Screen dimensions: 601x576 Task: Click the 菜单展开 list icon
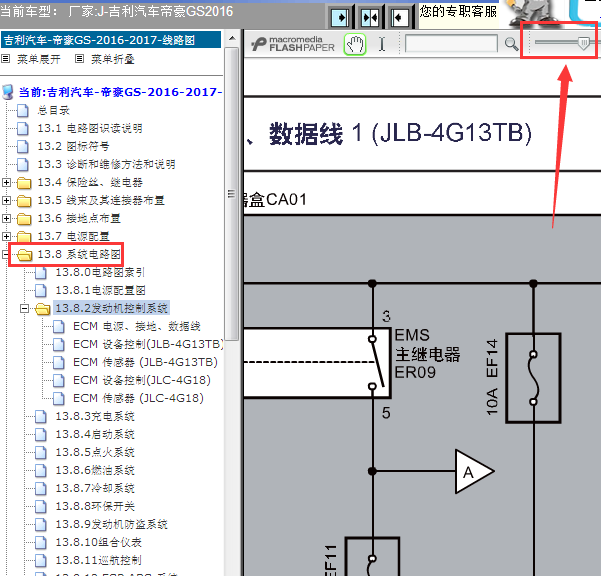click(5, 59)
